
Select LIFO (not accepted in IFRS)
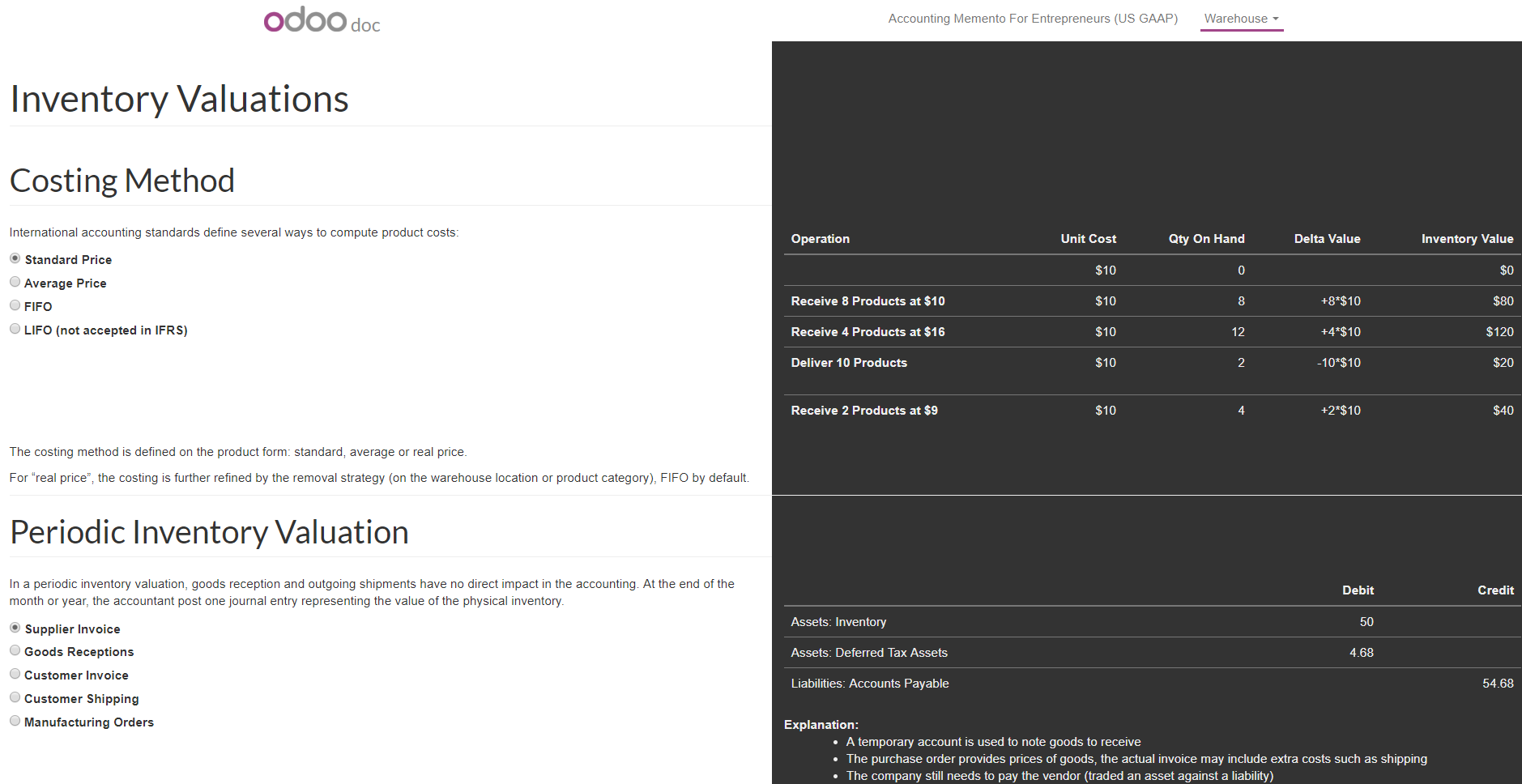pos(15,330)
